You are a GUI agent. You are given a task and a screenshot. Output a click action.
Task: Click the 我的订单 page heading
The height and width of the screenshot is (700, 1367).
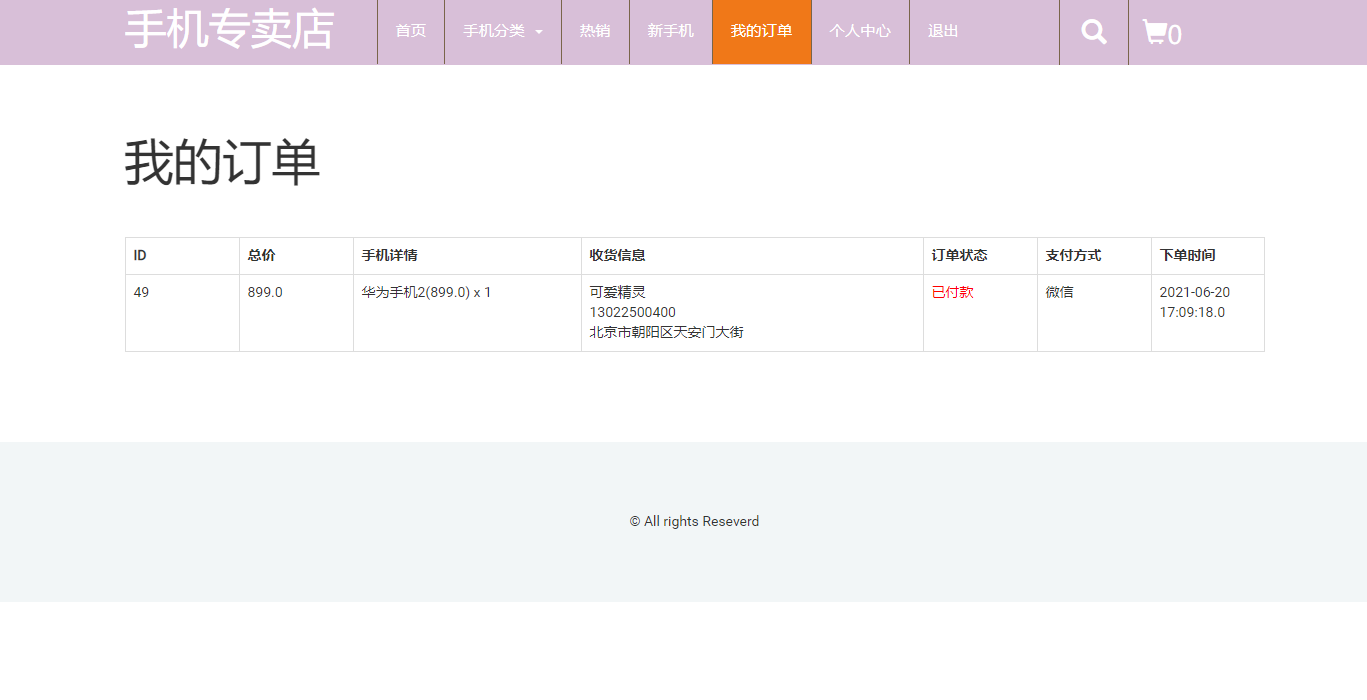pos(222,163)
